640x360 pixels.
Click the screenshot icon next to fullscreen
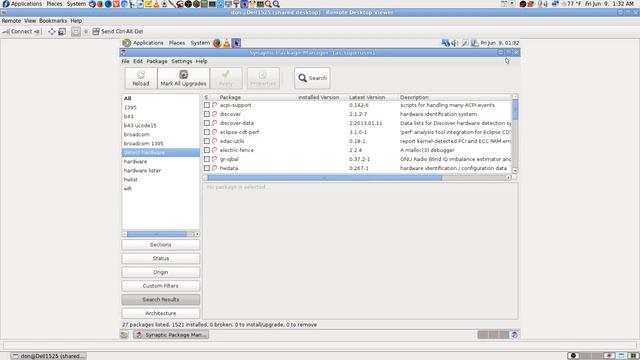[62, 31]
